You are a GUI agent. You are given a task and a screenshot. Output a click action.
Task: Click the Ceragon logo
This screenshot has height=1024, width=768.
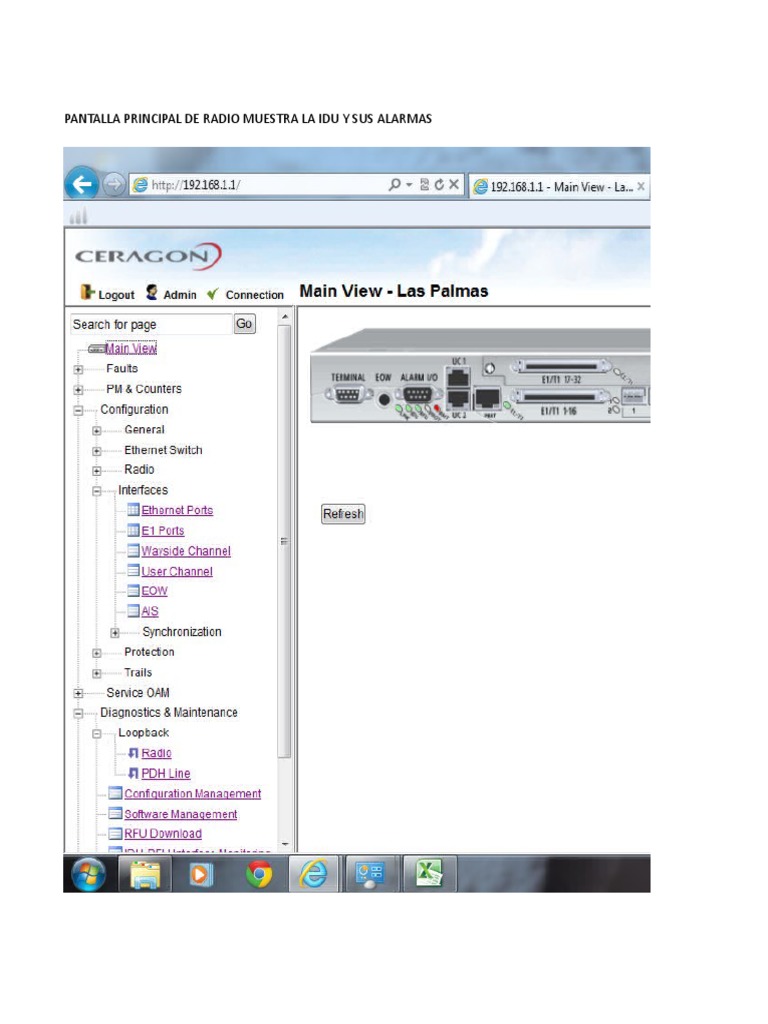point(148,255)
